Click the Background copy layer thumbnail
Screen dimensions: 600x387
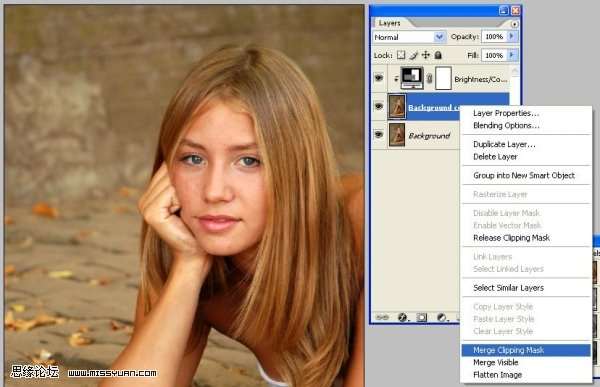[397, 106]
